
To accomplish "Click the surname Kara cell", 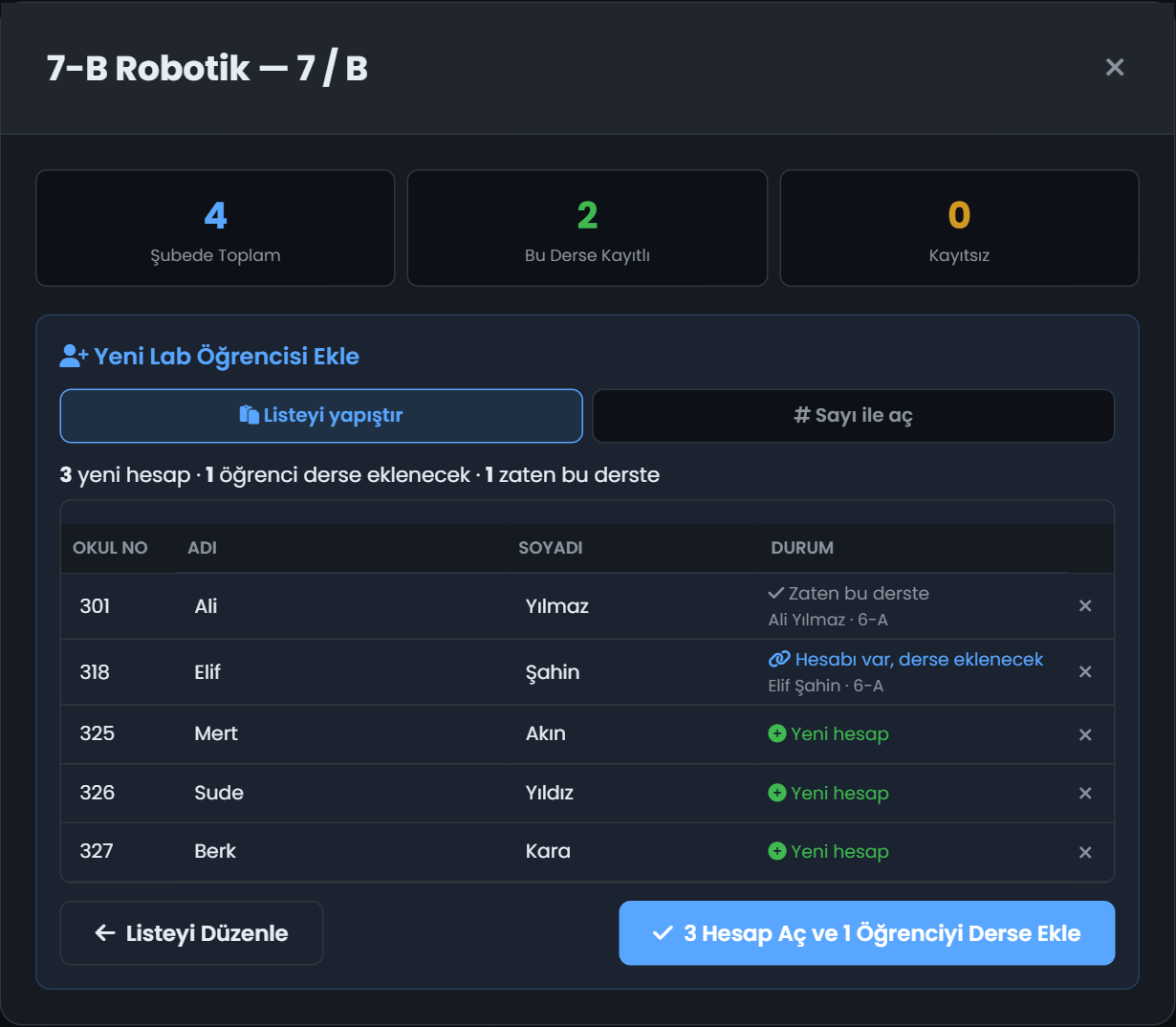I will click(x=548, y=851).
